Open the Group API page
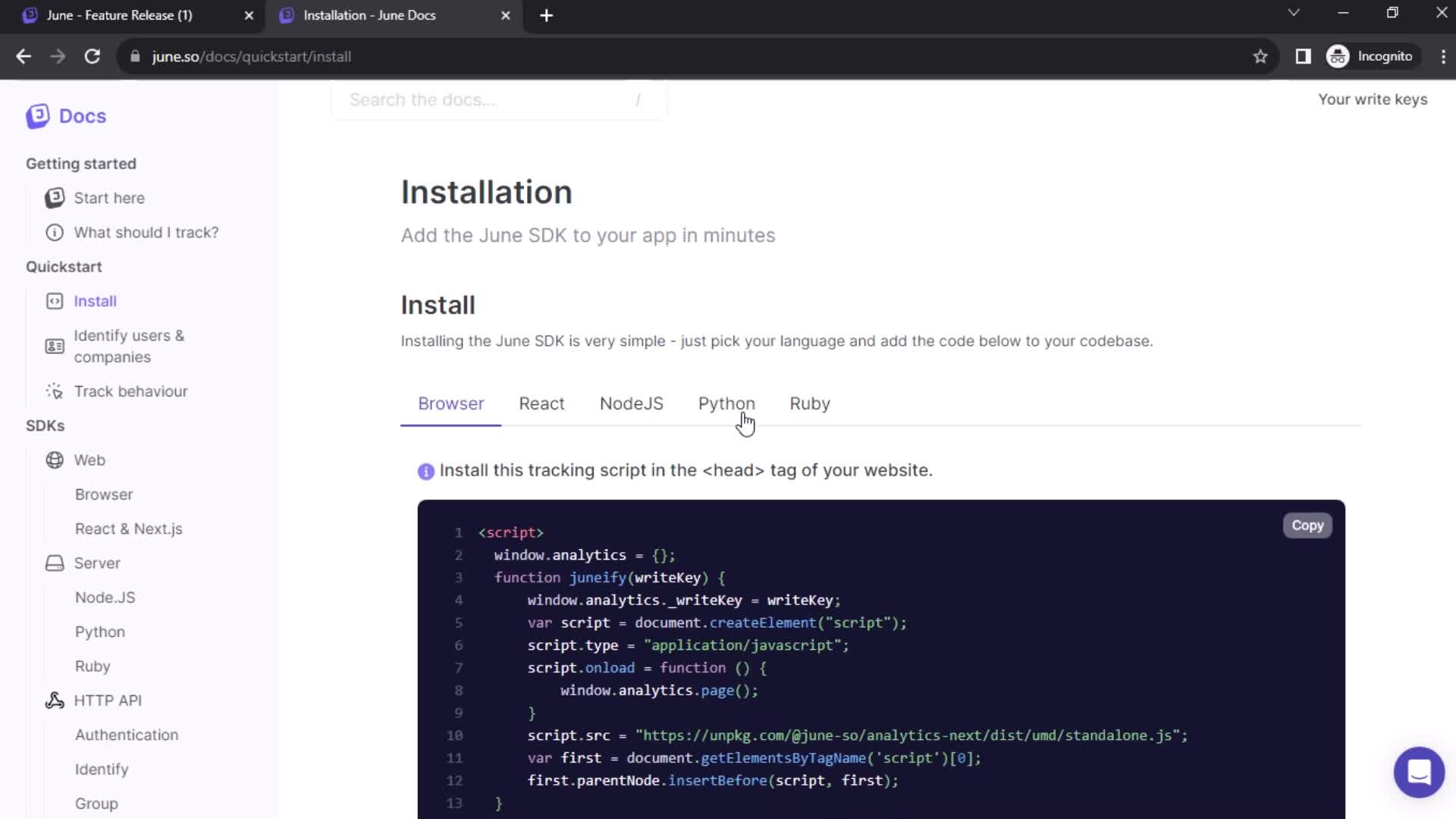The width and height of the screenshot is (1456, 819). click(96, 803)
